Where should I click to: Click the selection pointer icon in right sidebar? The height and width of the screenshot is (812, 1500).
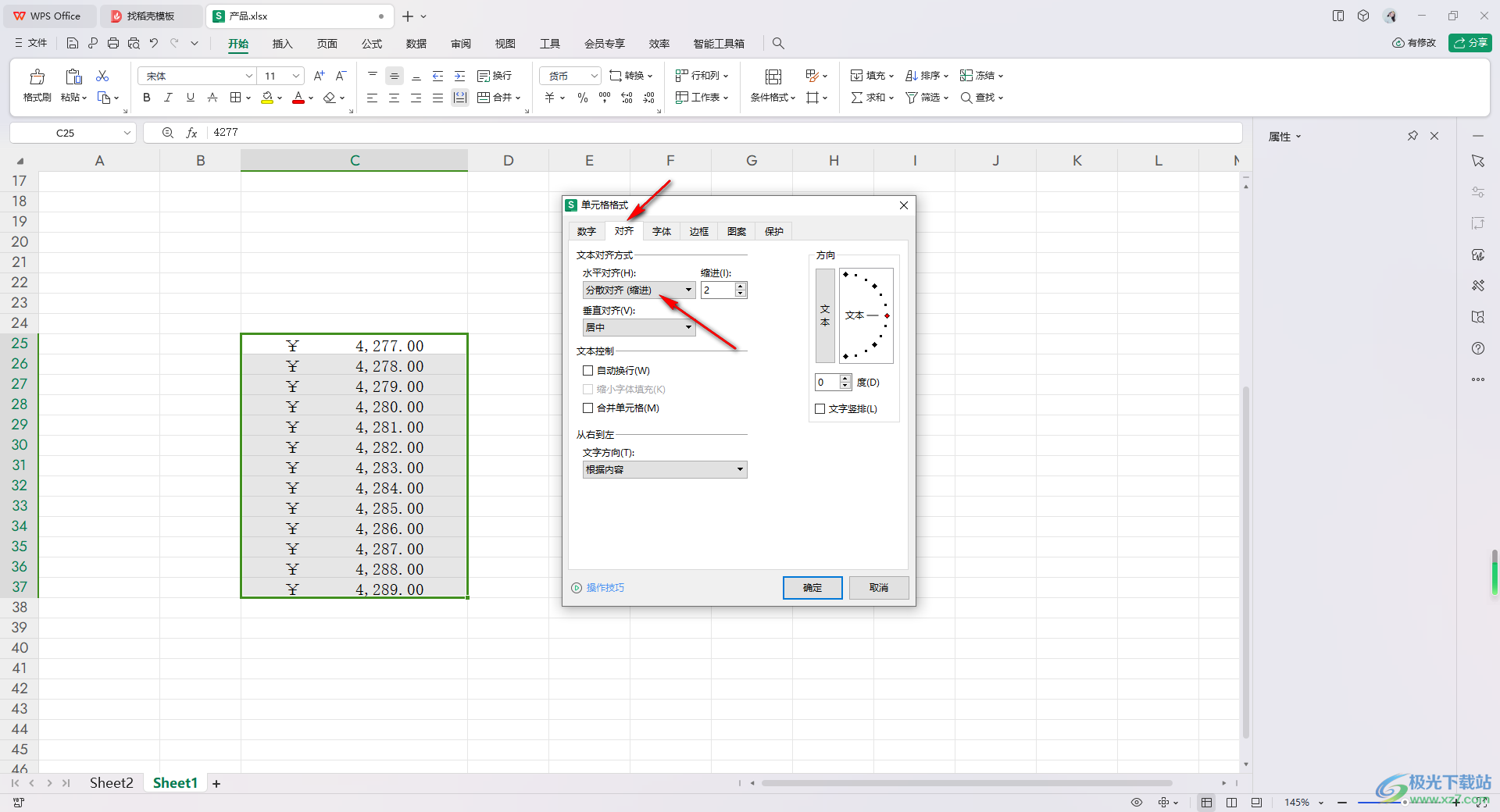coord(1477,161)
